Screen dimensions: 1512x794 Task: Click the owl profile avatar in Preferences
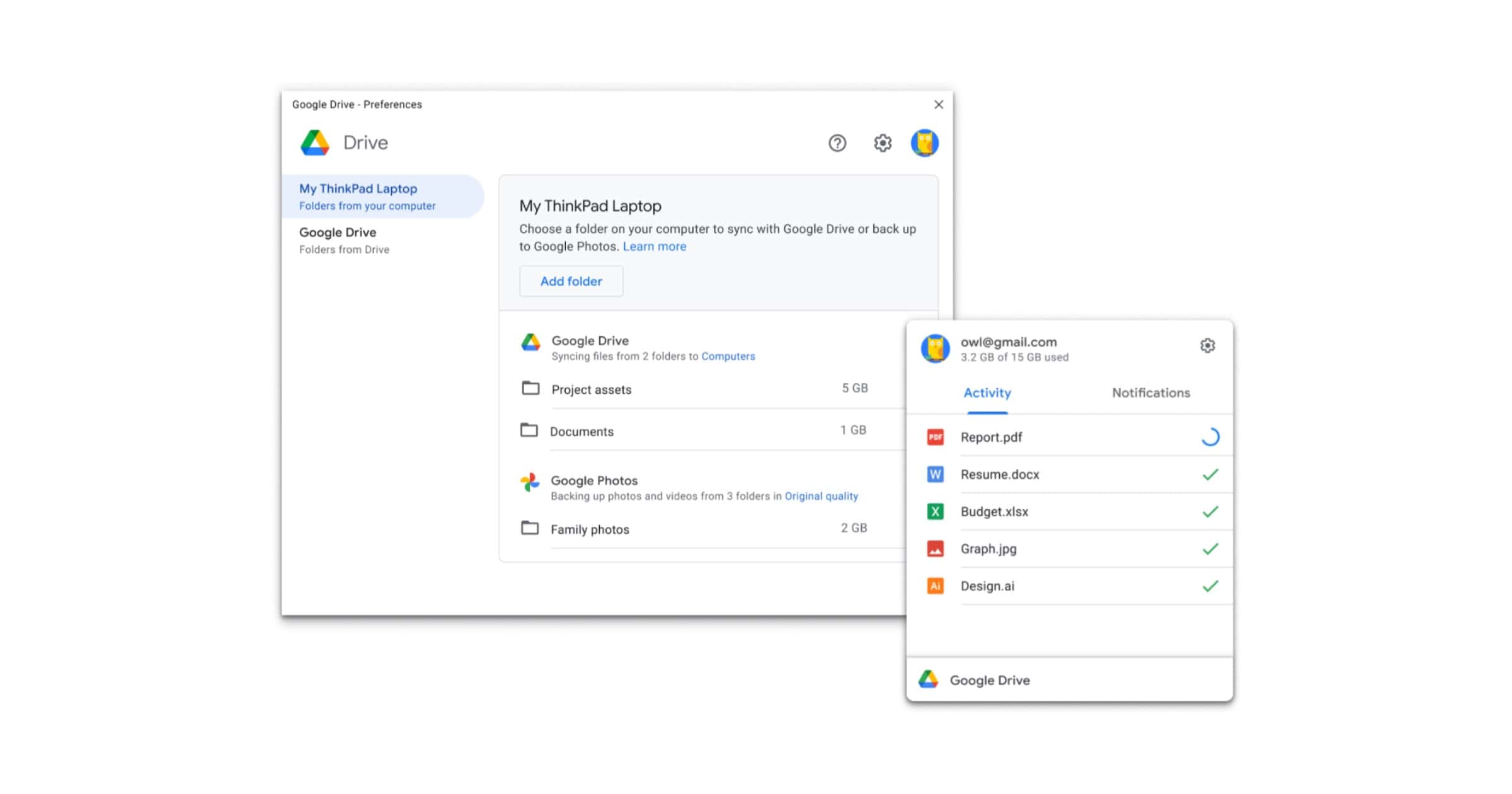point(924,143)
